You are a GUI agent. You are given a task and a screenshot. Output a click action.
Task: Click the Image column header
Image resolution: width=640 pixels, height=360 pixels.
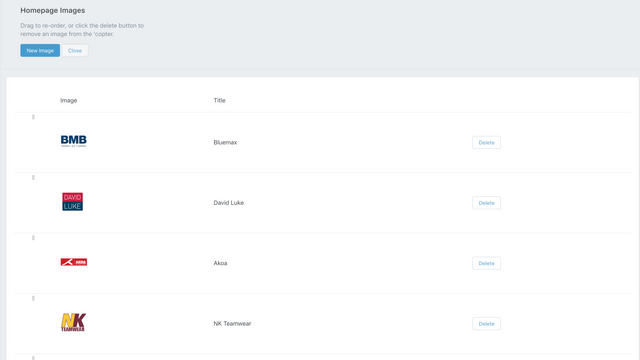click(x=69, y=100)
